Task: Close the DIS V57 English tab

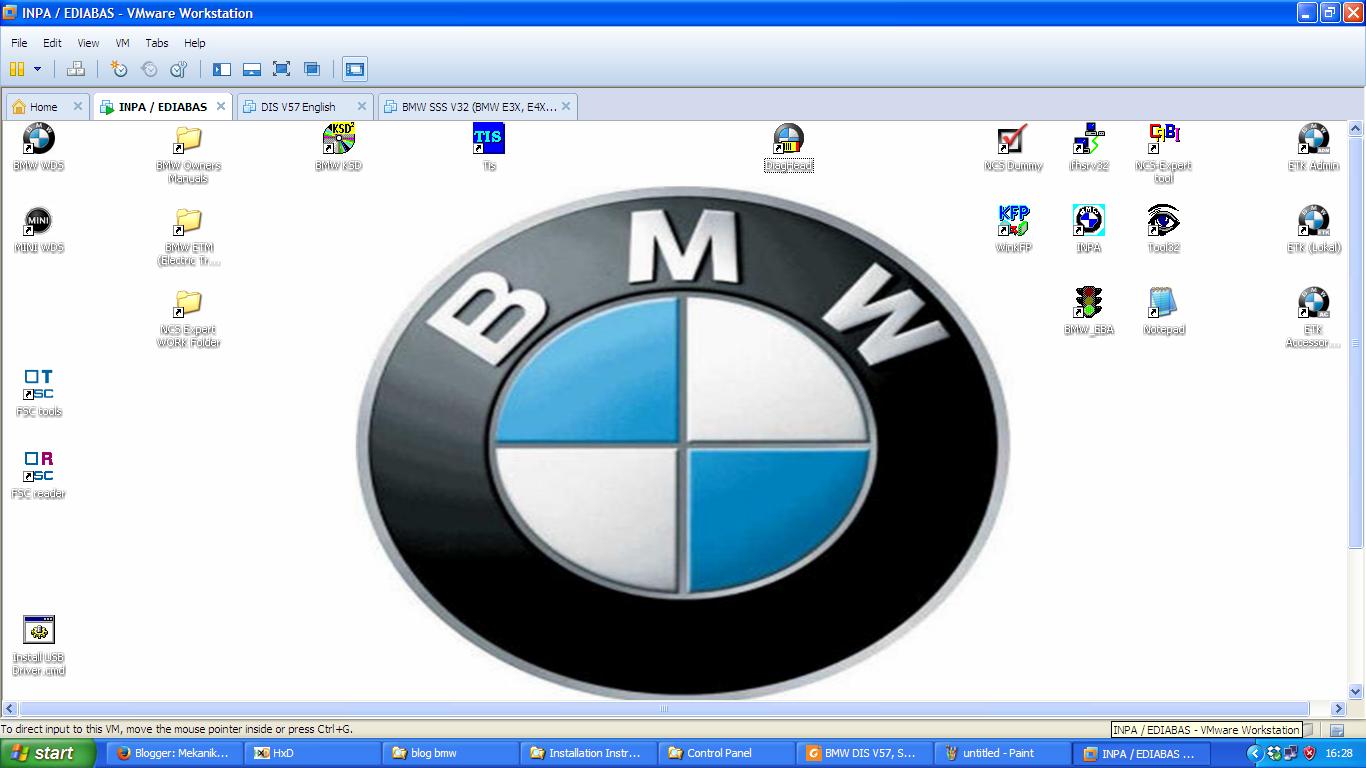Action: click(362, 107)
